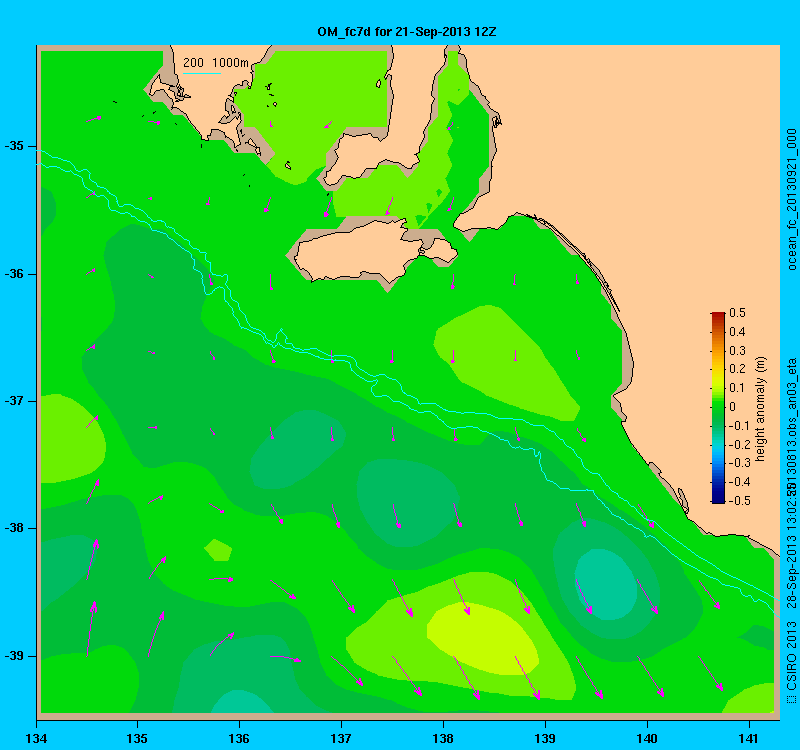Click the '0.5' color bar label
This screenshot has width=800, height=750.
(738, 313)
